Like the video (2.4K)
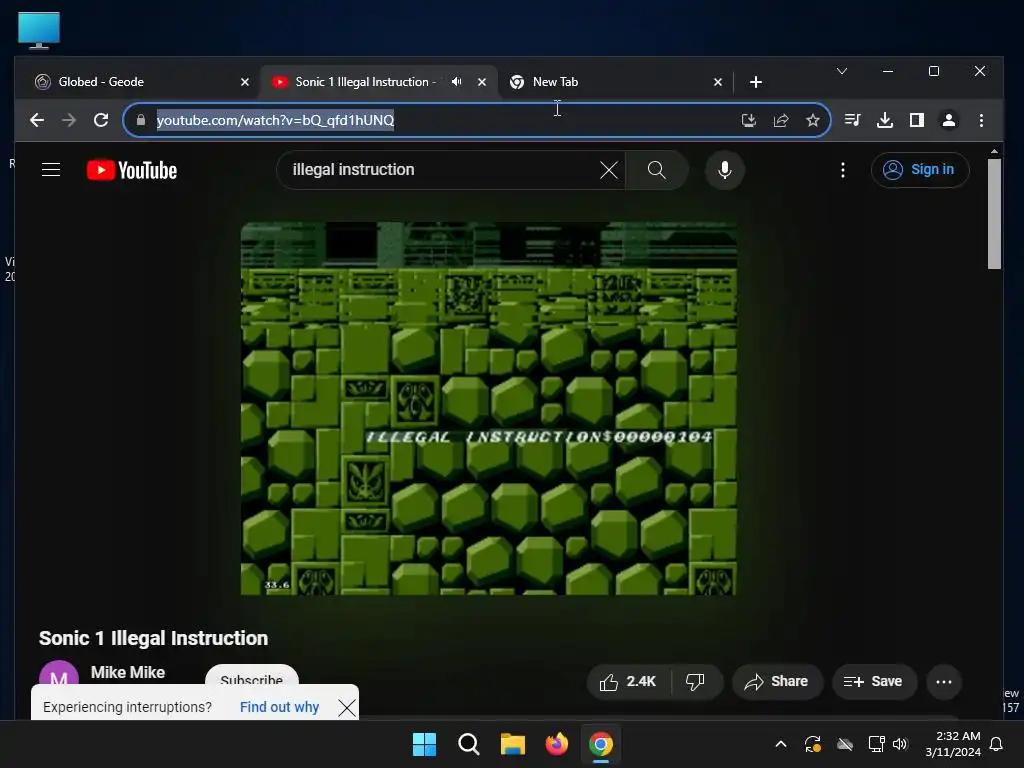Image resolution: width=1024 pixels, height=768 pixels. (x=628, y=682)
